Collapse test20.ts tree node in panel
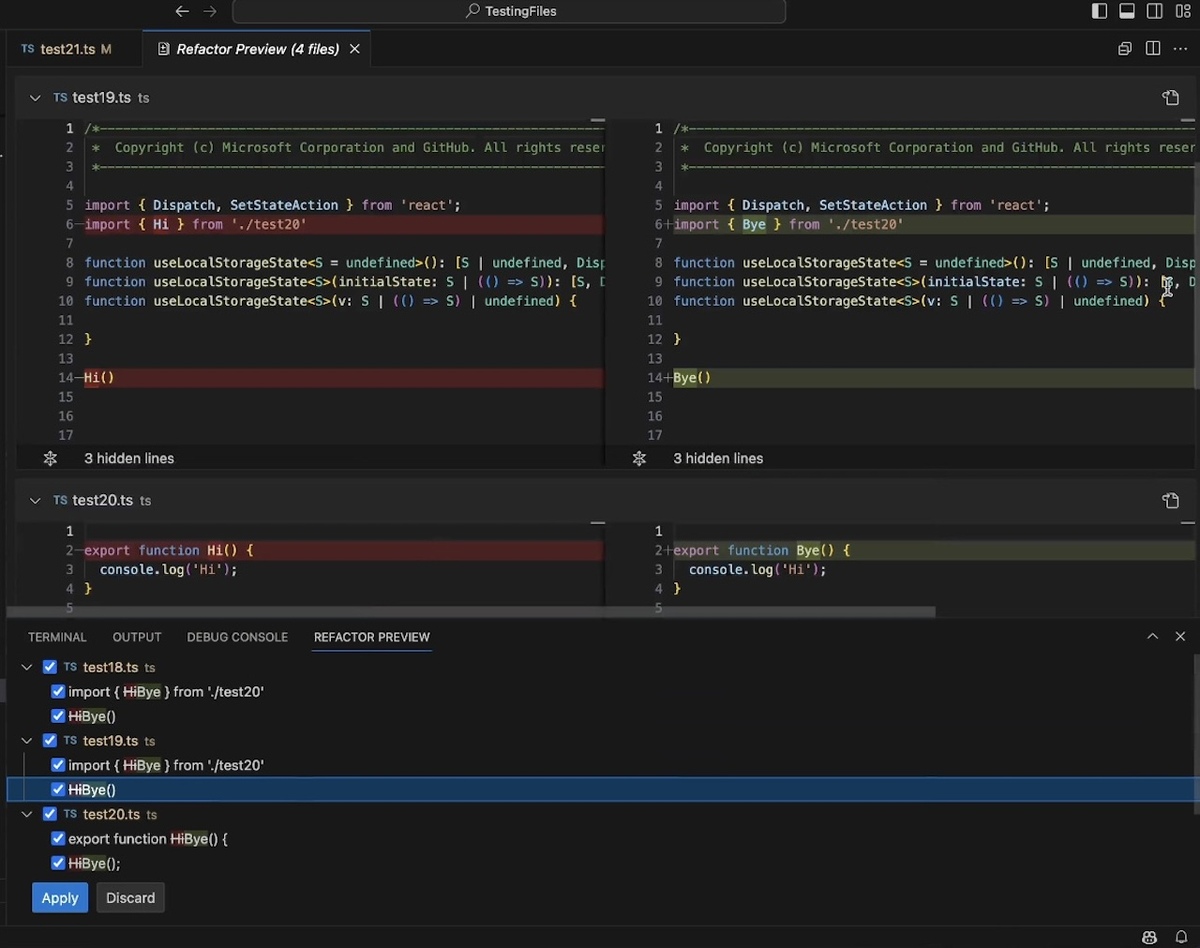The height and width of the screenshot is (948, 1200). point(27,814)
